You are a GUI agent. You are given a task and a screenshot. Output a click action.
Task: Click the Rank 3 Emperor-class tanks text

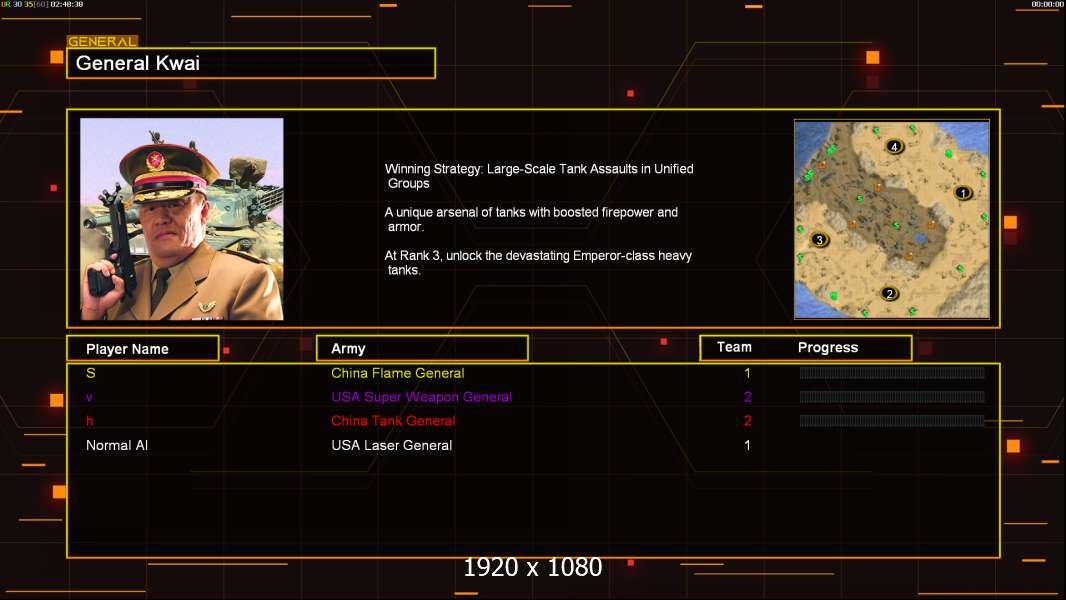coord(538,263)
